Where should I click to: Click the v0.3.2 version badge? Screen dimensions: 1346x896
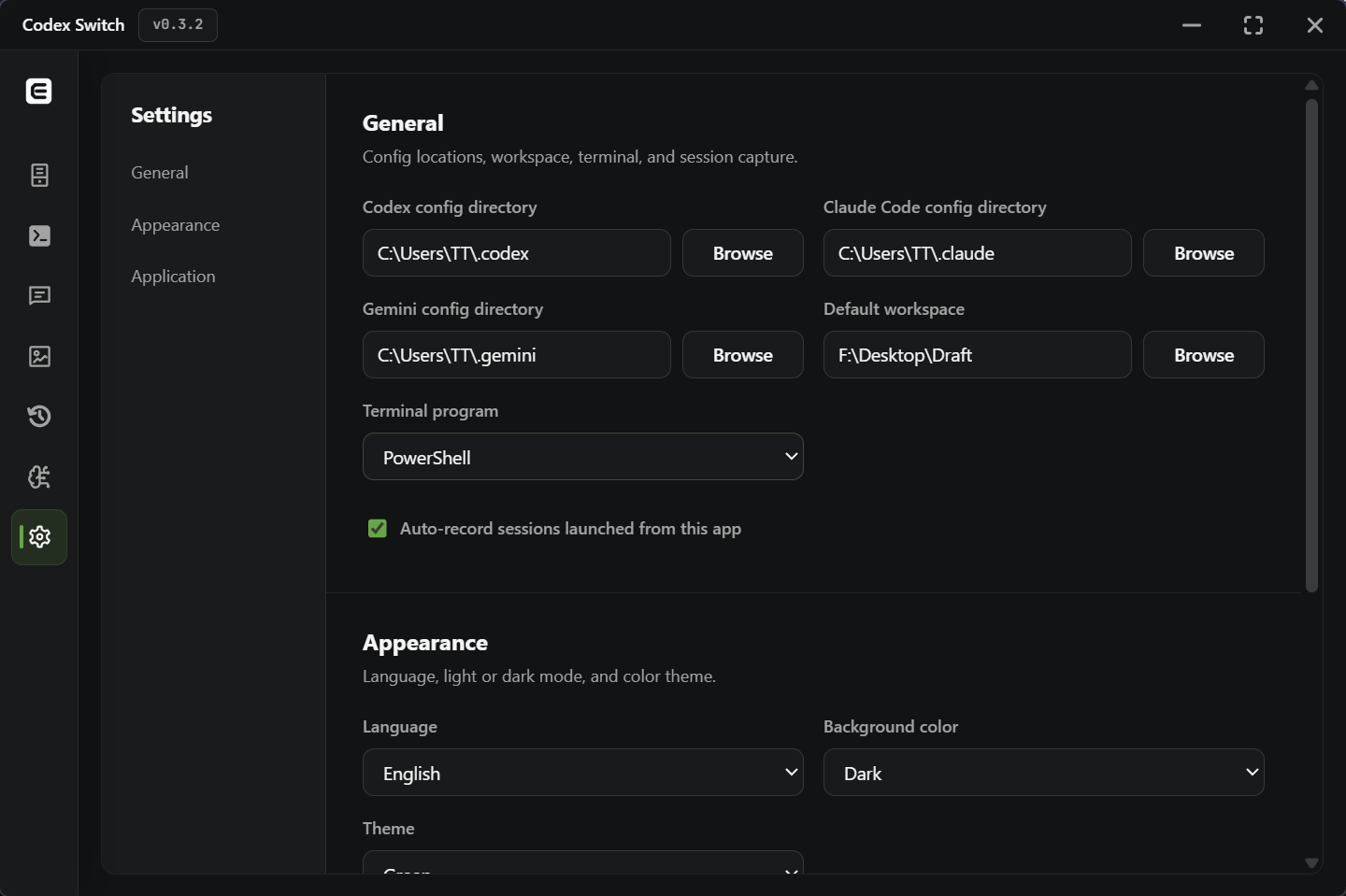click(x=178, y=25)
